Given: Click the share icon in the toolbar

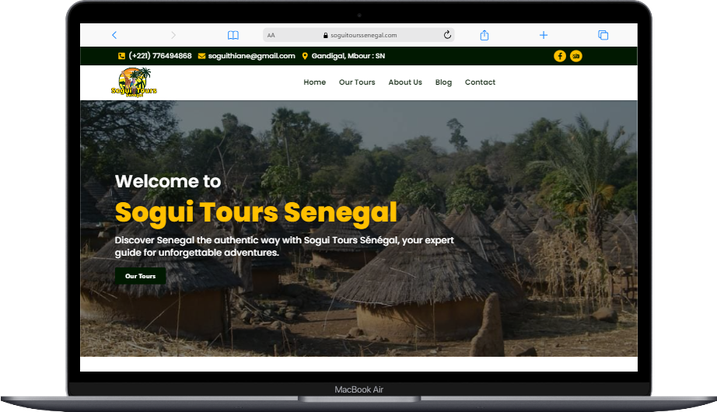Looking at the screenshot, I should tap(484, 35).
